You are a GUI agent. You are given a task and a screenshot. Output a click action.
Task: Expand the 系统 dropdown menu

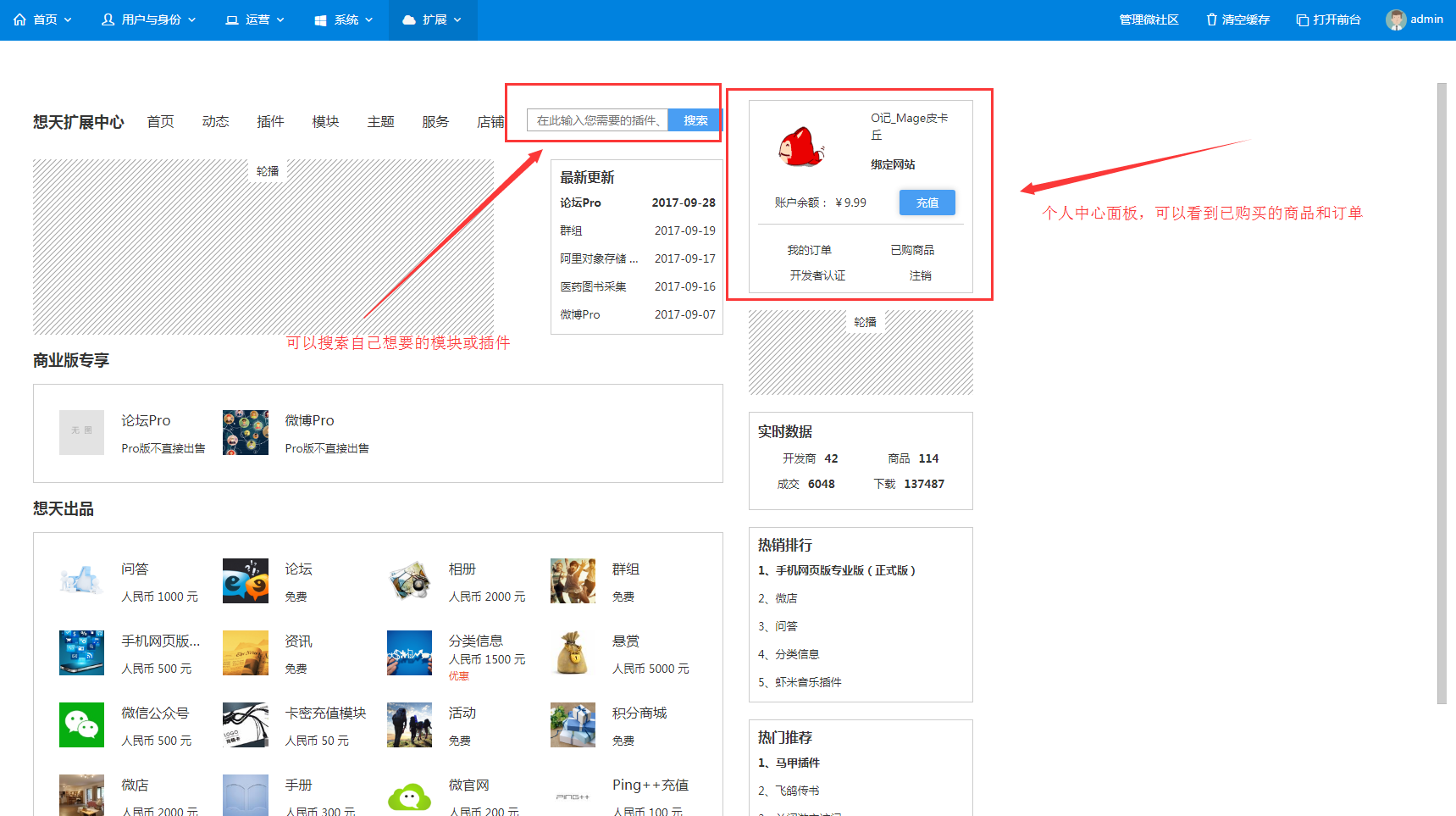[343, 19]
